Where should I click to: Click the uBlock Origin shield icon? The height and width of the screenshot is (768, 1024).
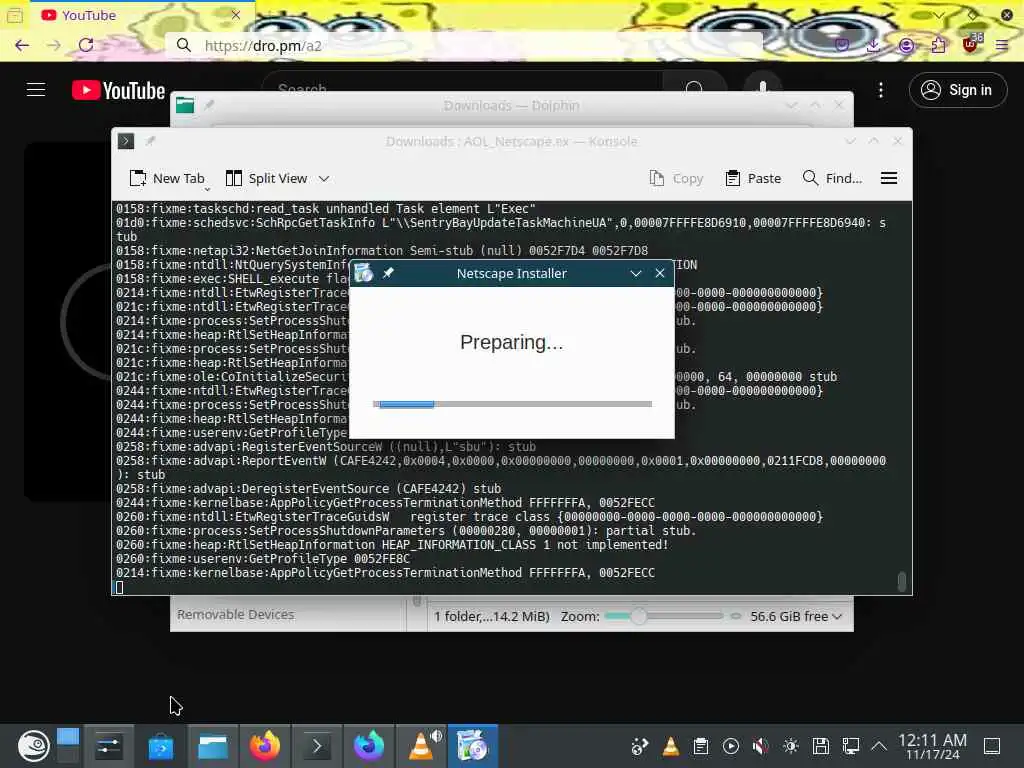970,44
